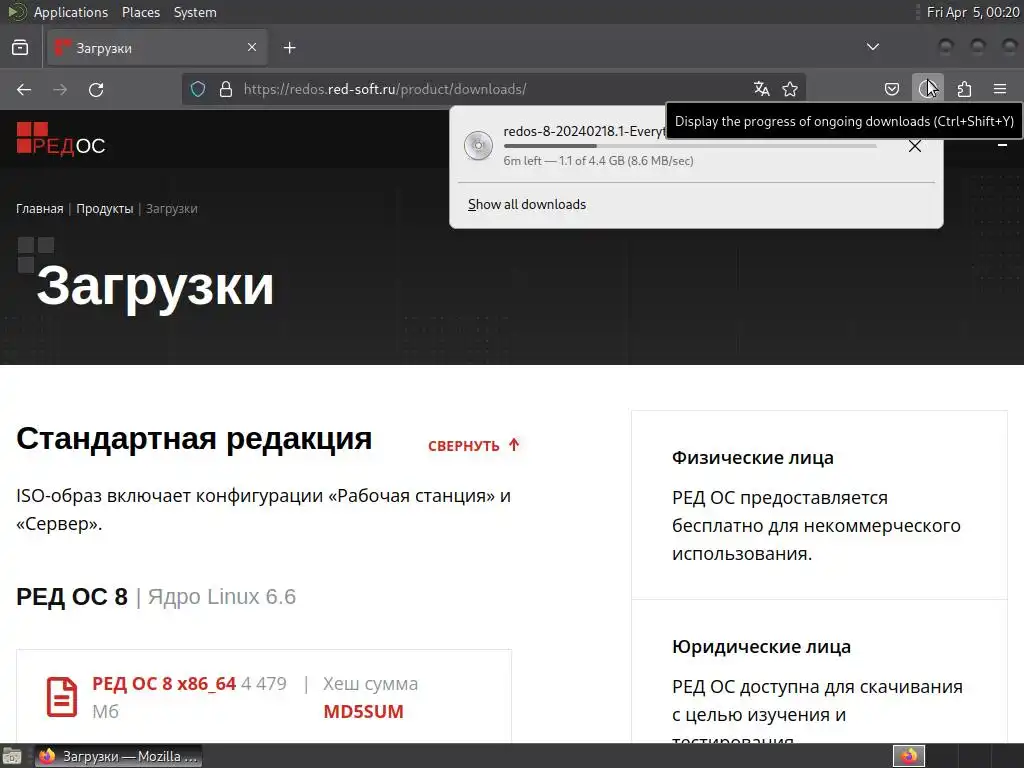1024x768 pixels.
Task: Click the Физические лица heading
Action: click(x=752, y=458)
